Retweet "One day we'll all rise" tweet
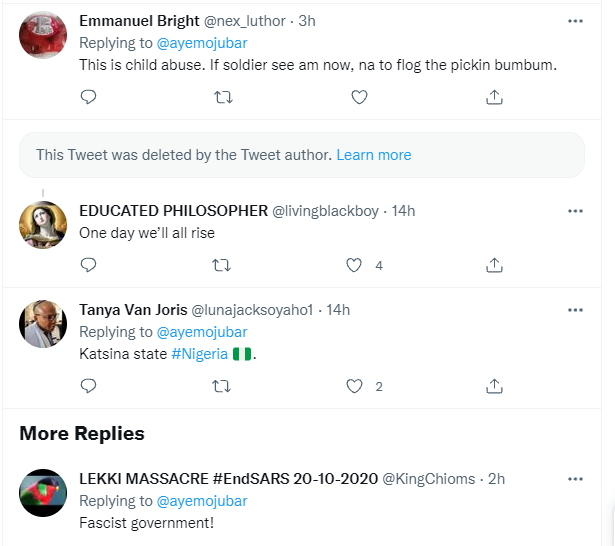The image size is (615, 546). point(224,265)
